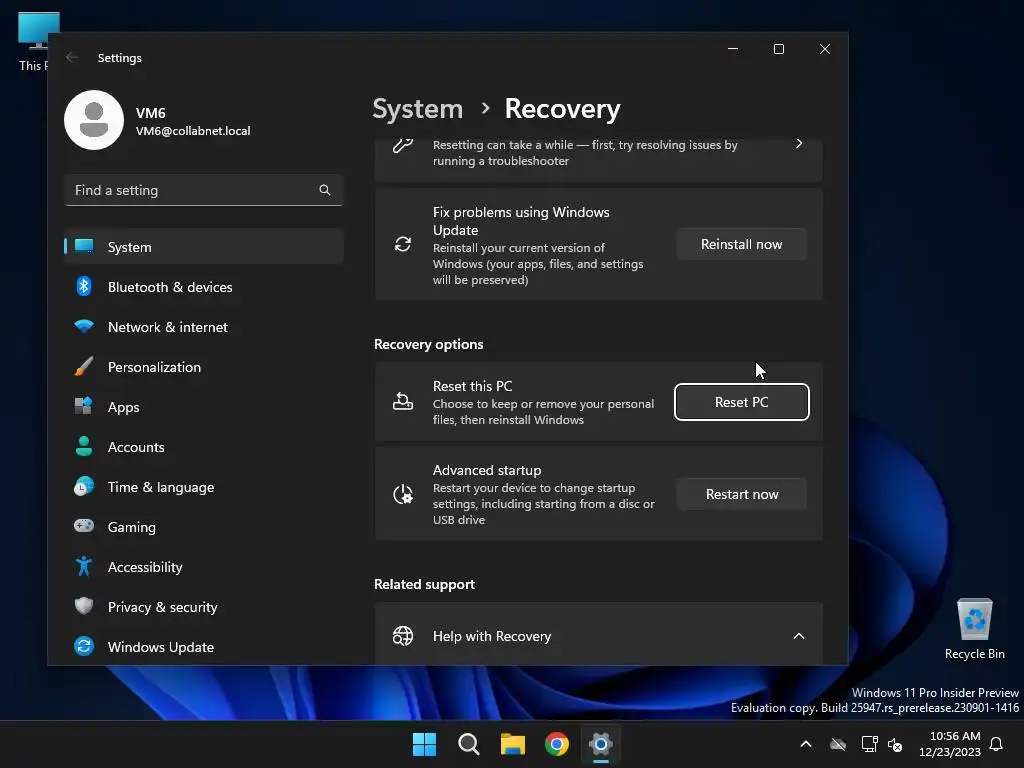Screen dimensions: 1024x768
Task: Click Reinstall now button
Action: pos(741,244)
